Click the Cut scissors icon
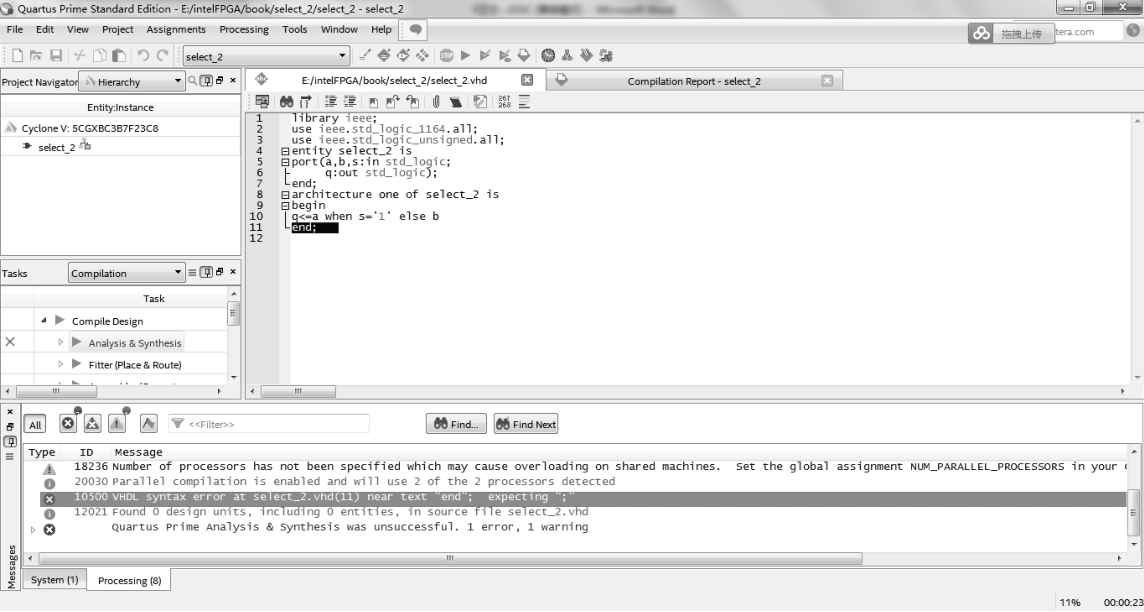The image size is (1144, 612). tap(80, 55)
